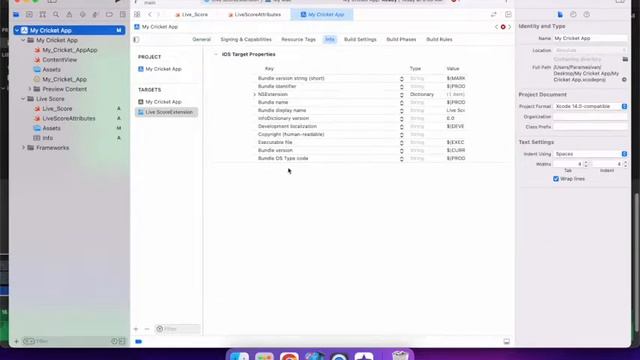Open the Debug navigator icon
Viewport: 640px width, 360px height.
(x=96, y=14)
